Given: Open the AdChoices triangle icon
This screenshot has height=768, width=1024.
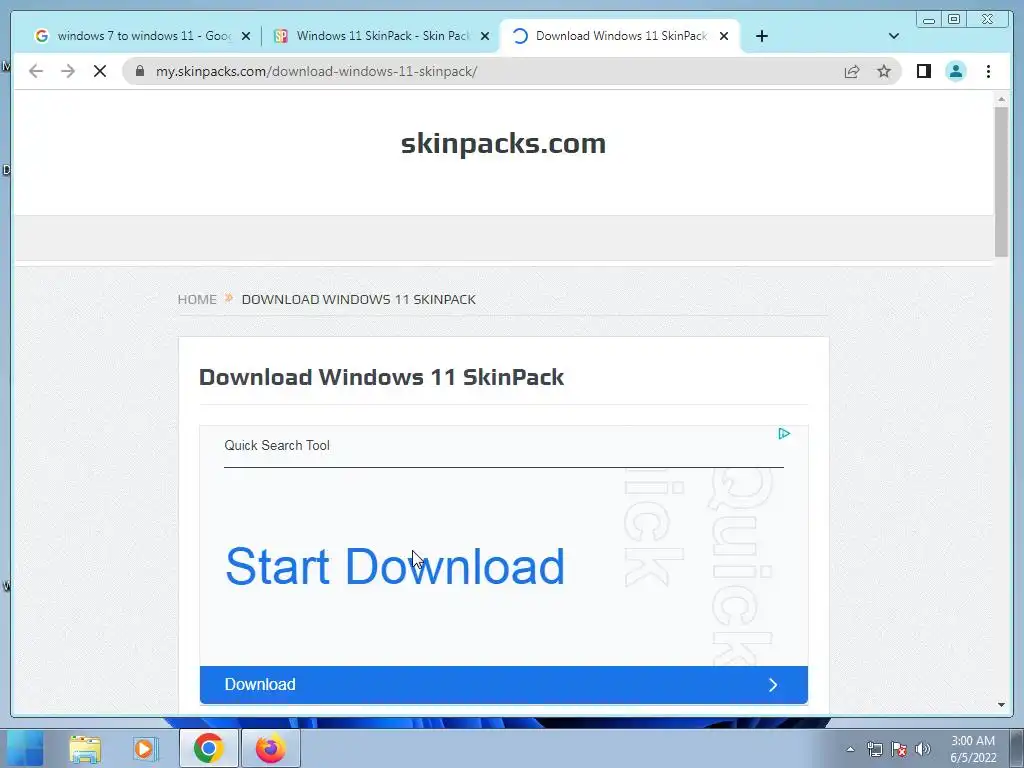Looking at the screenshot, I should (784, 434).
